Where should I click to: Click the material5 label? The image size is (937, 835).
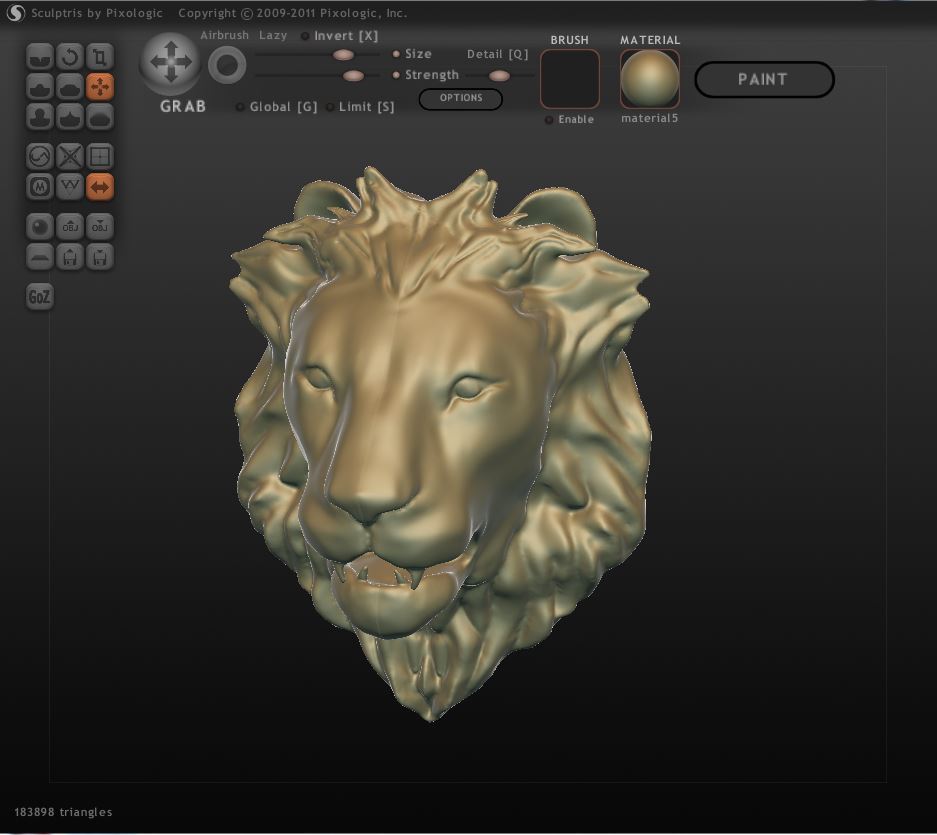click(650, 118)
